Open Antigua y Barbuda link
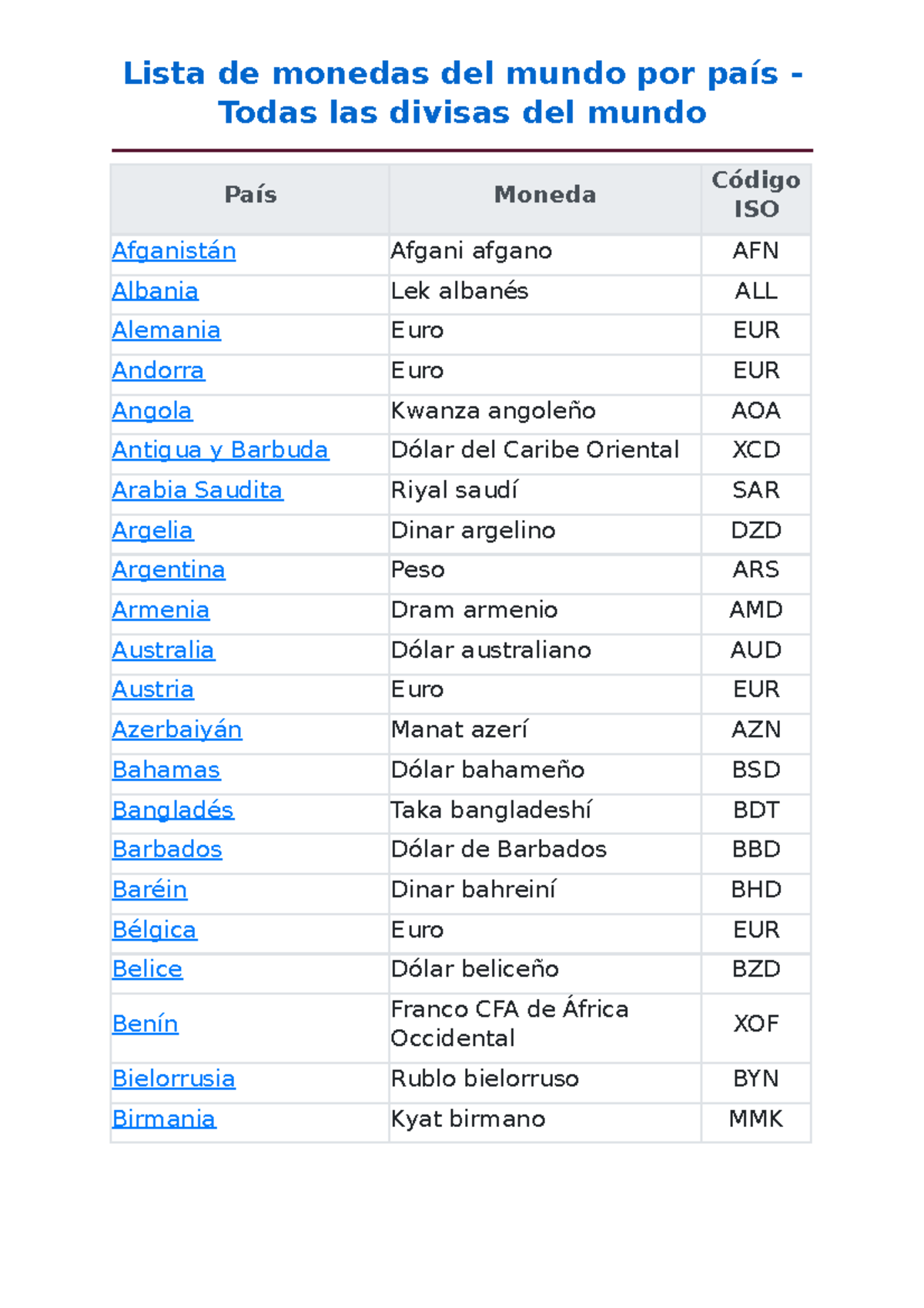 click(x=220, y=450)
